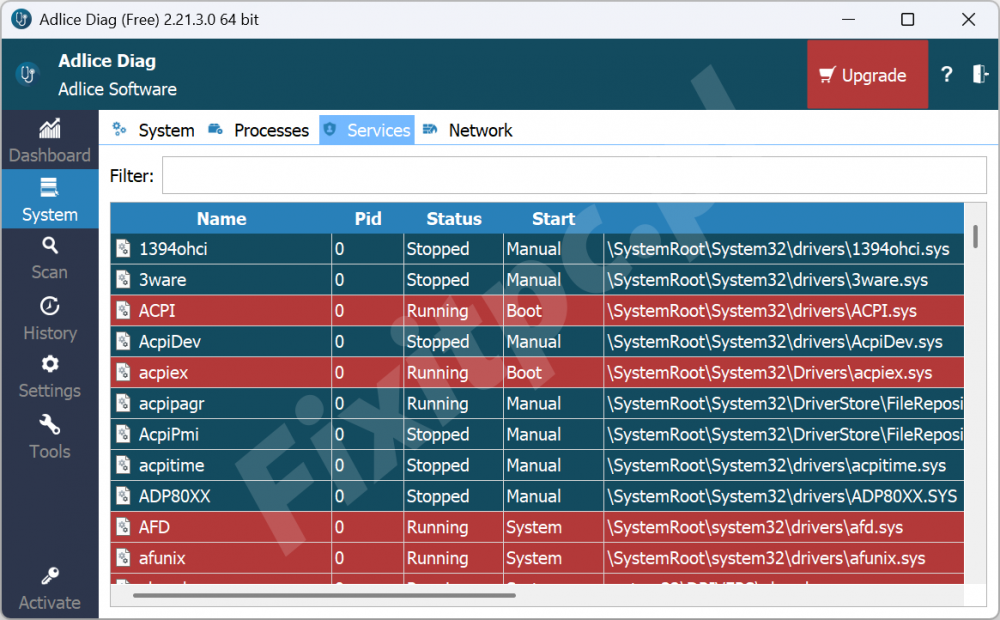The height and width of the screenshot is (620, 1000).
Task: Open the History clock icon
Action: point(49,306)
